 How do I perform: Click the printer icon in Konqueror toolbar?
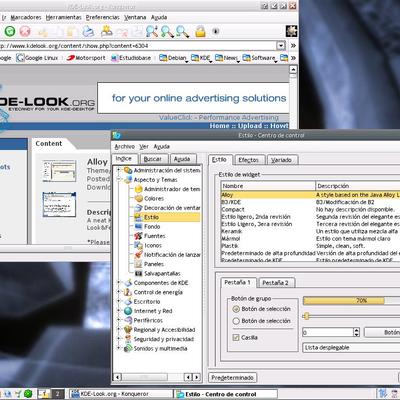pyautogui.click(x=89, y=31)
